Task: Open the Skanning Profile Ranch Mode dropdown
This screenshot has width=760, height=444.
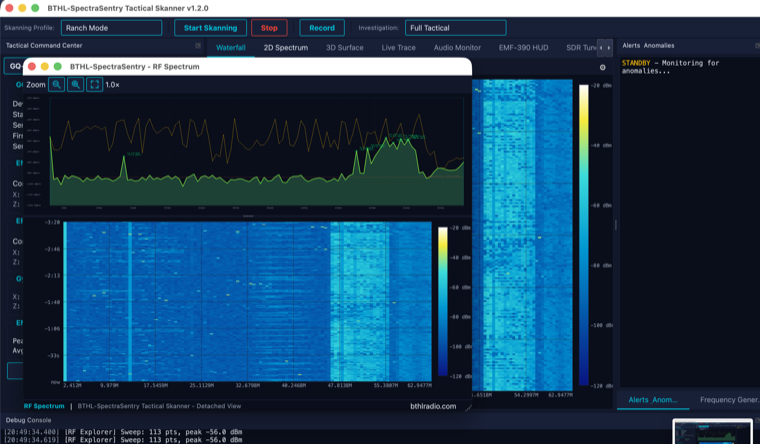Action: point(111,28)
